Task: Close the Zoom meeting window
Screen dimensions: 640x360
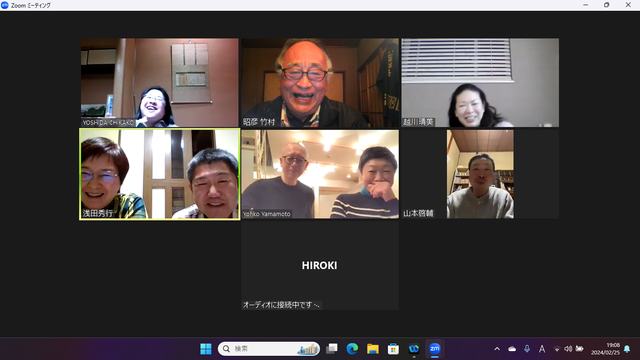Action: (628, 5)
